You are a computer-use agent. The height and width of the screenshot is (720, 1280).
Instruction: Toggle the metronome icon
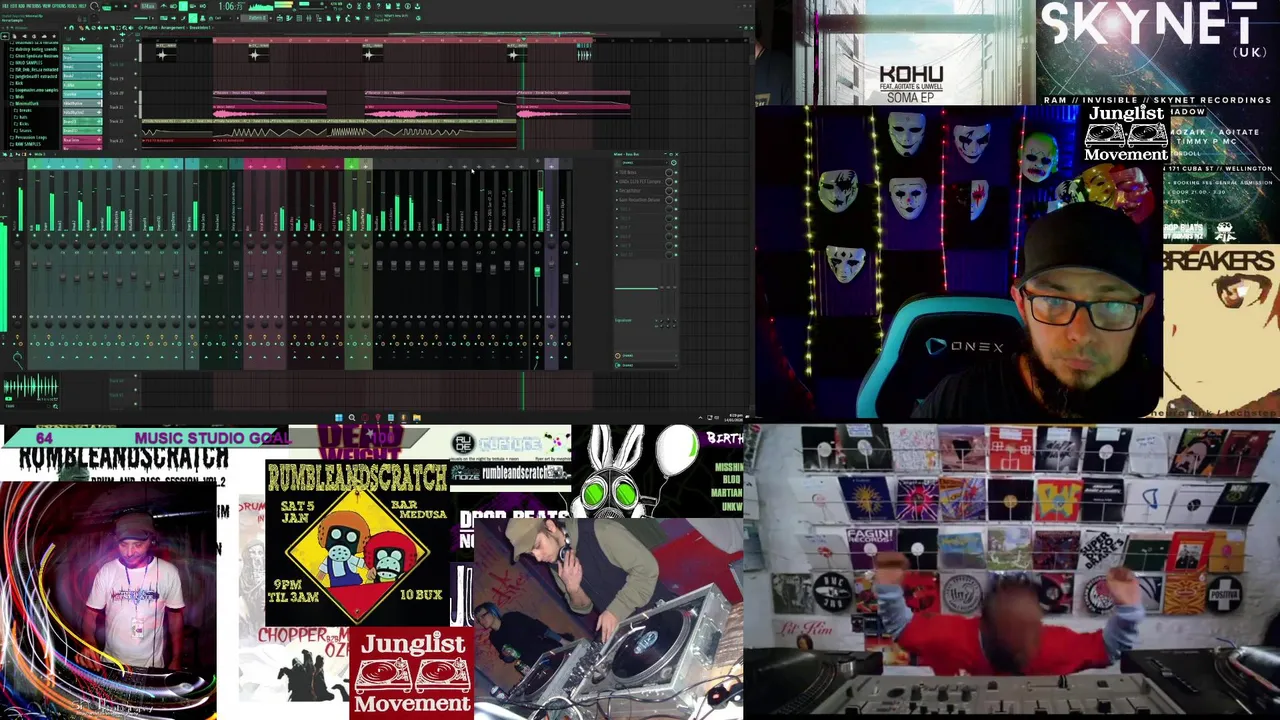(163, 6)
